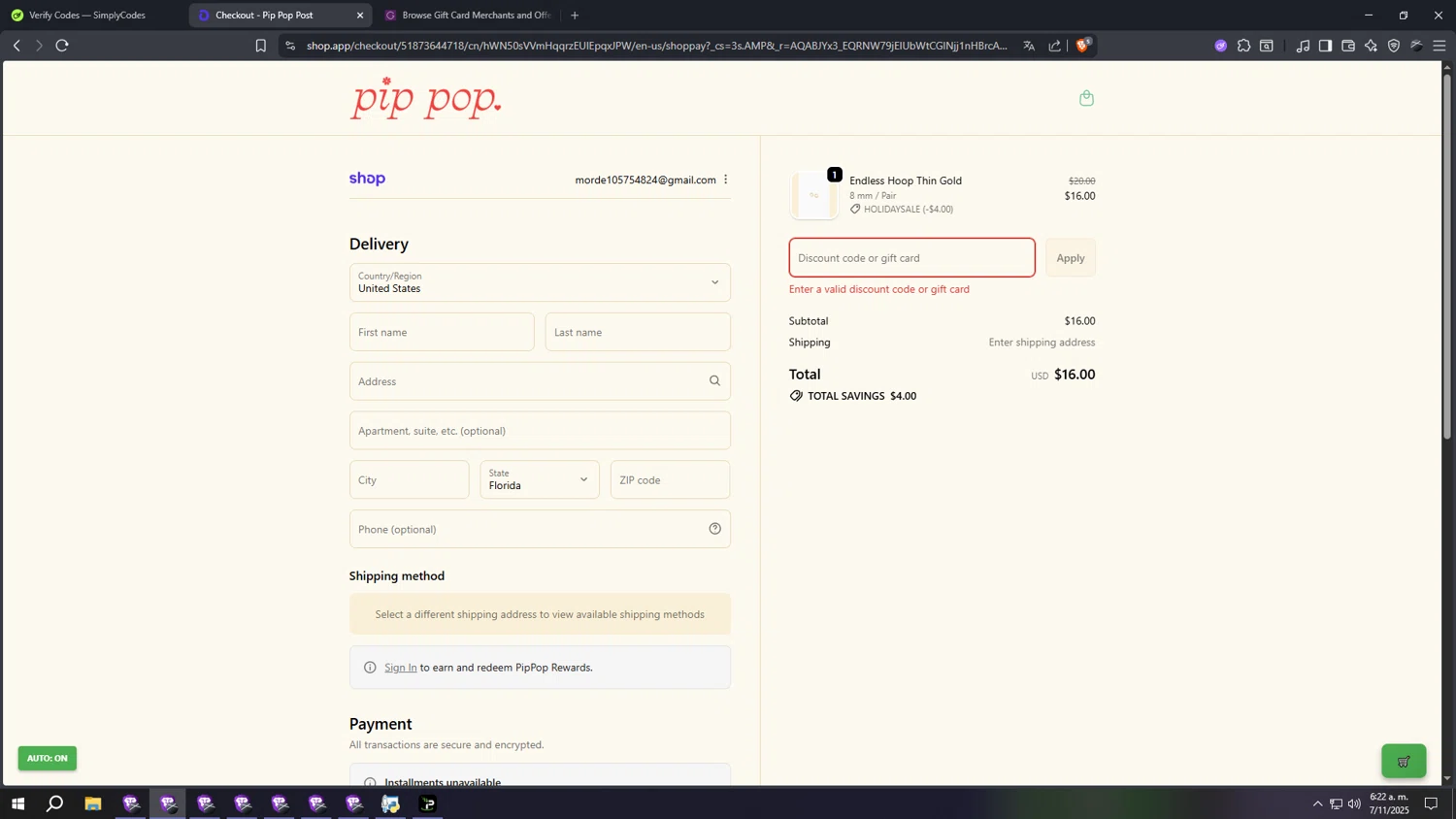1456x819 pixels.
Task: Expand the Country/Region dropdown
Action: pos(540,282)
